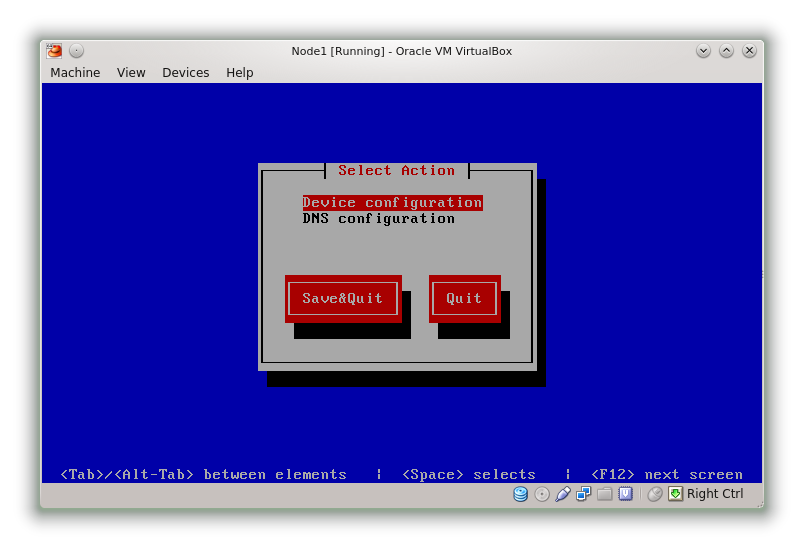Image resolution: width=804 pixels, height=548 pixels.
Task: Click the virtualization CPU chip status icon
Action: click(626, 494)
